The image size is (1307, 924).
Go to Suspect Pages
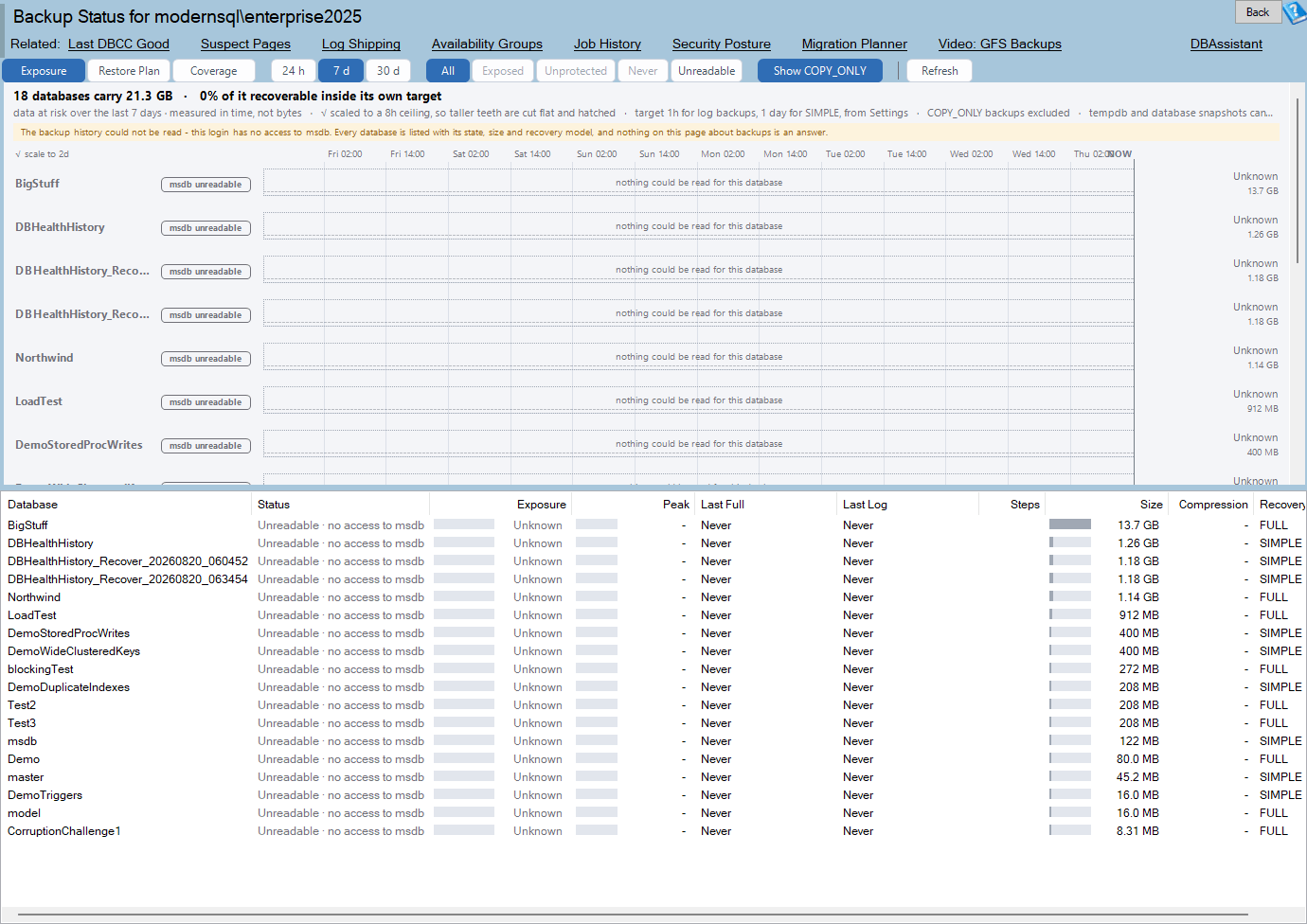(245, 44)
